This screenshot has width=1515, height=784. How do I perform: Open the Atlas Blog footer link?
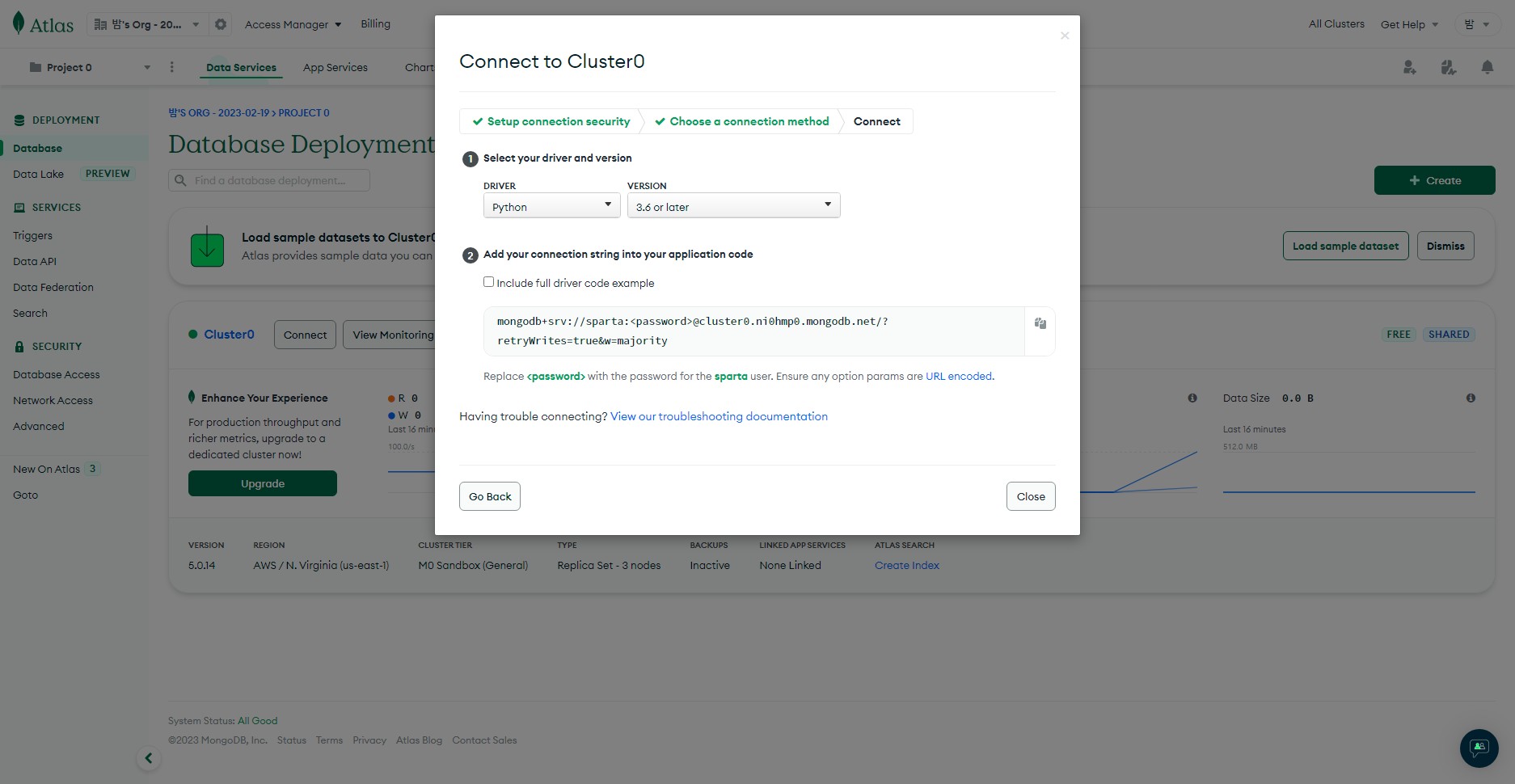coord(419,740)
